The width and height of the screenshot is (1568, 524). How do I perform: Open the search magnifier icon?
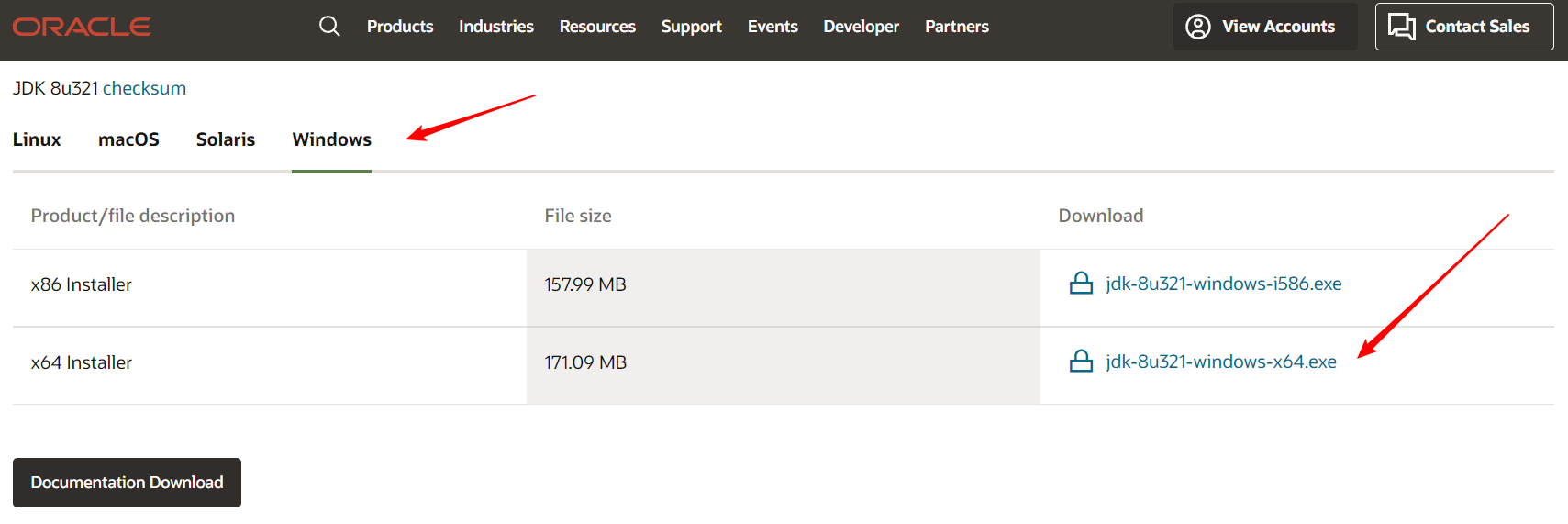(329, 27)
